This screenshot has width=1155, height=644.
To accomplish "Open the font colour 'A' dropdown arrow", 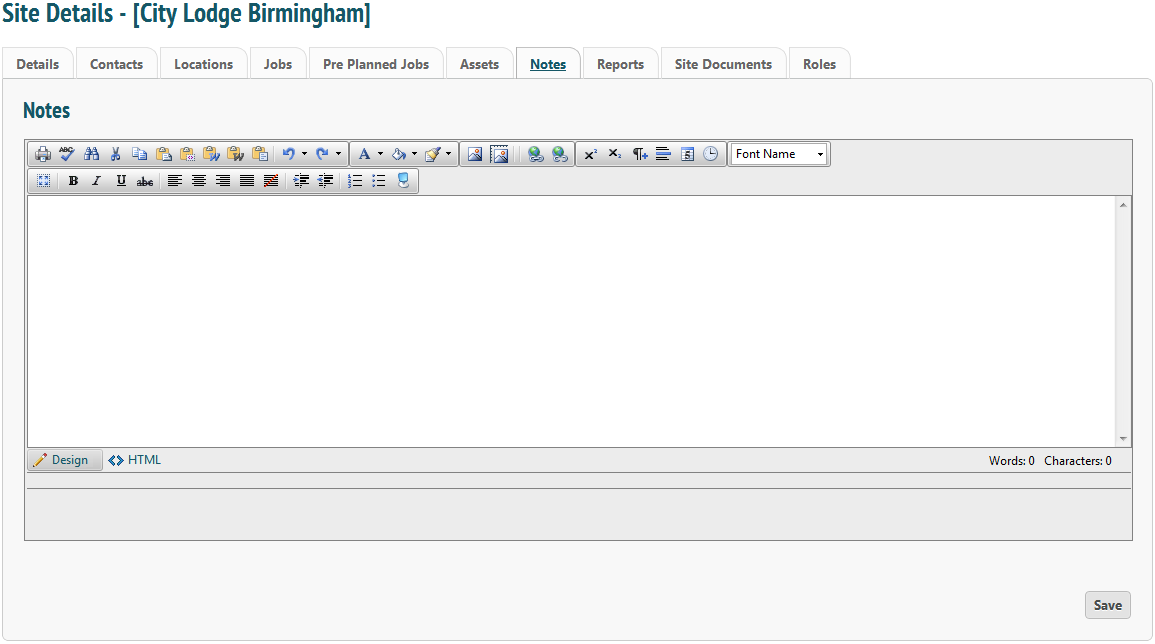I will pyautogui.click(x=380, y=154).
